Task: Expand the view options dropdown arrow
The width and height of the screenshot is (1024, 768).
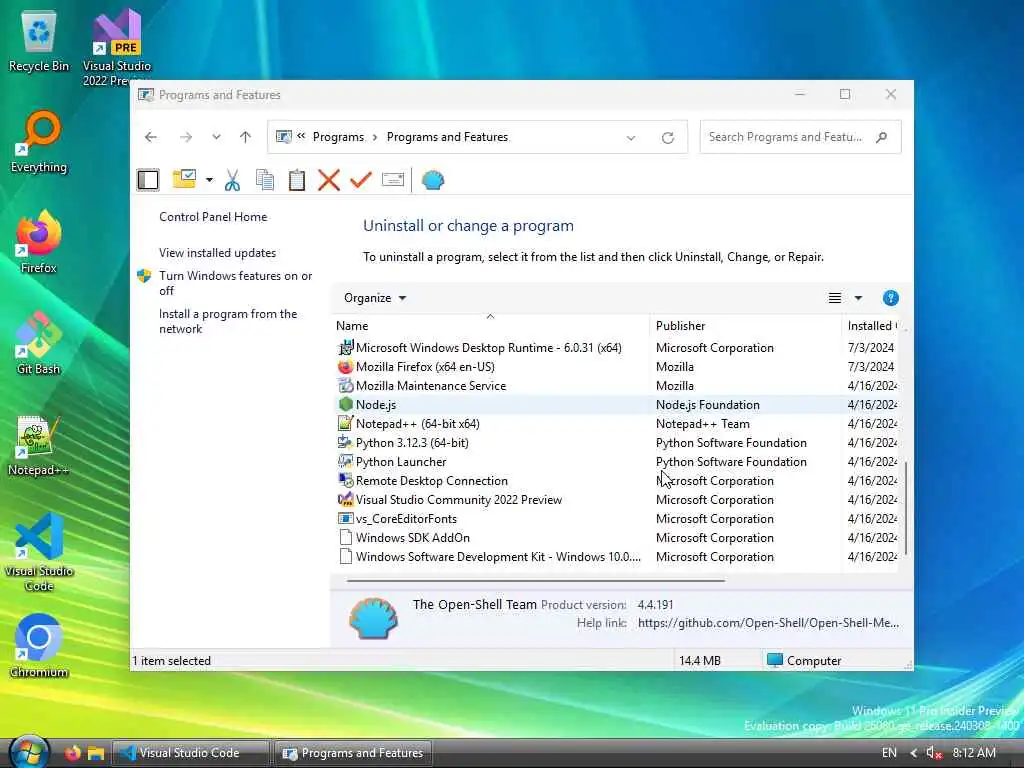Action: click(858, 298)
